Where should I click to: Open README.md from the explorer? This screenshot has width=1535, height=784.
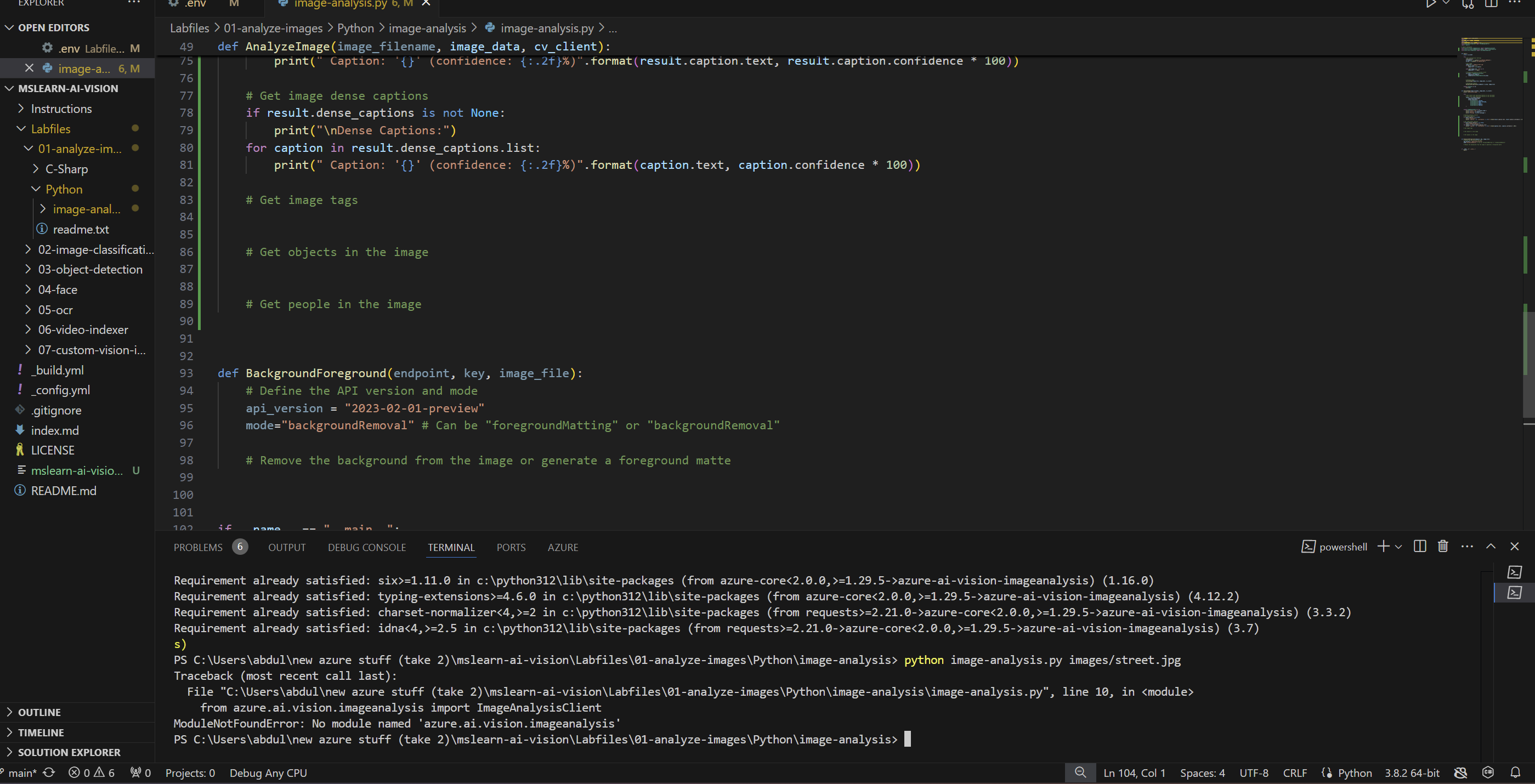click(63, 490)
